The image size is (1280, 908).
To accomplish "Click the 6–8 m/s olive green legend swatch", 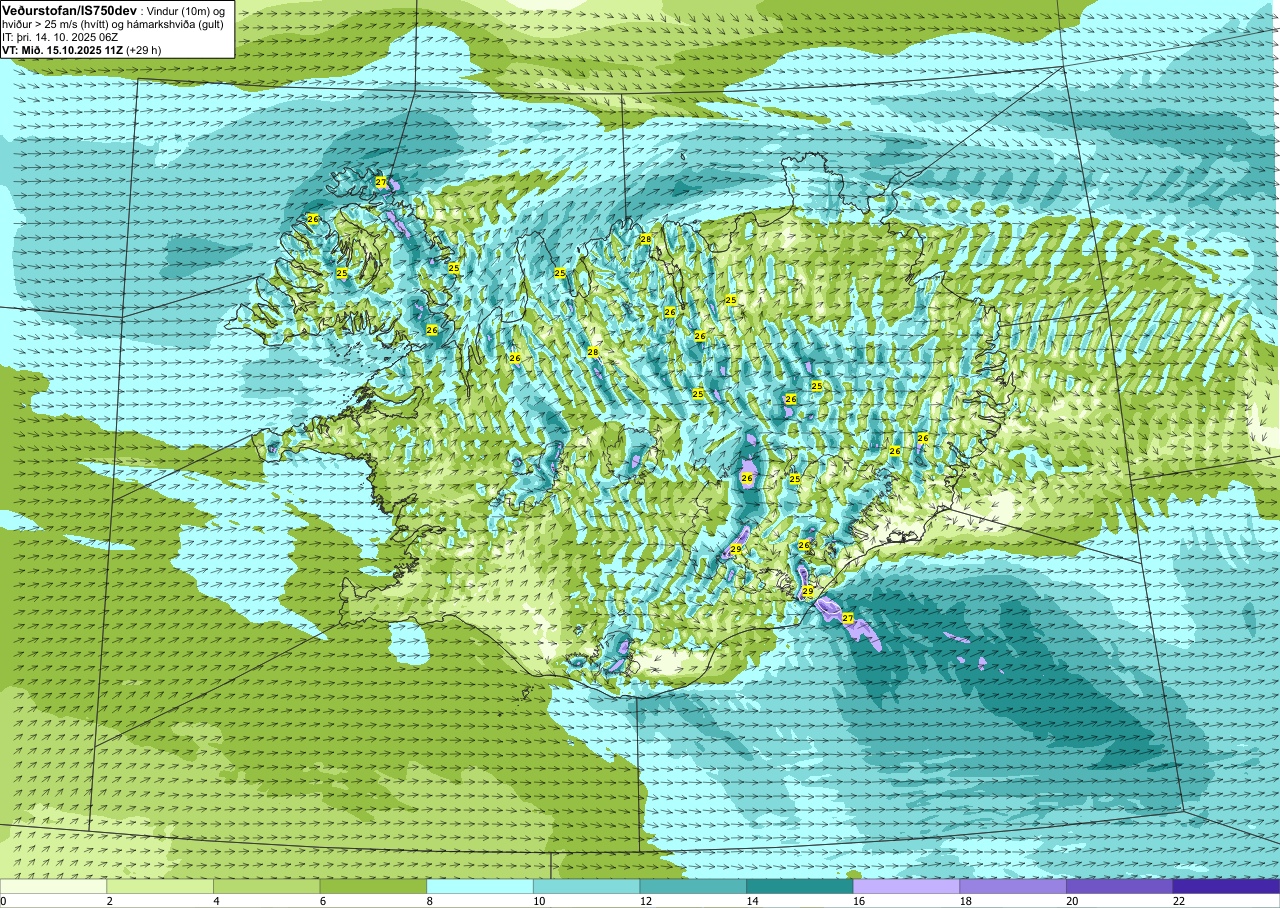I will tap(373, 886).
